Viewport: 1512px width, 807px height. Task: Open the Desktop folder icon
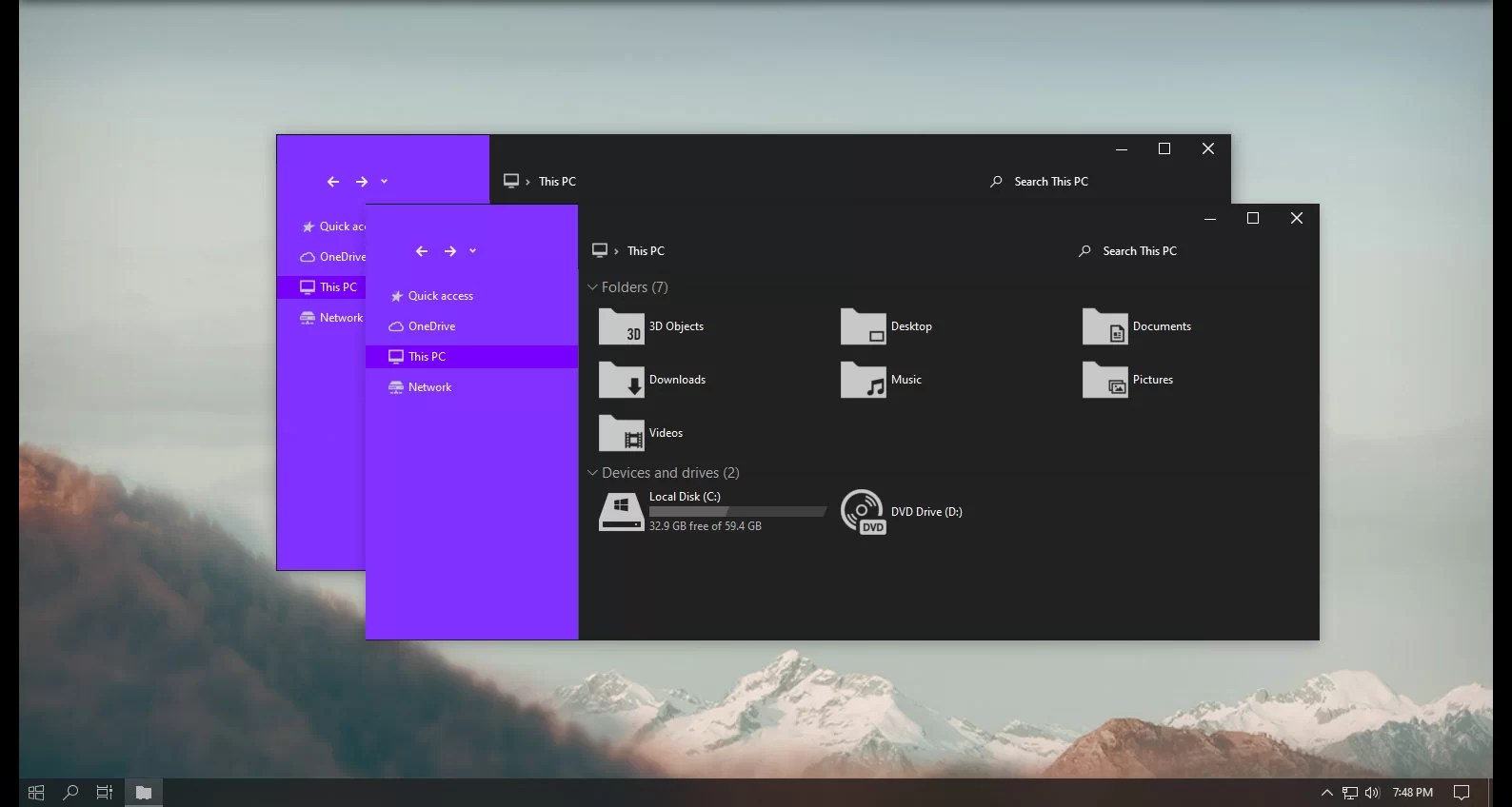(x=864, y=326)
